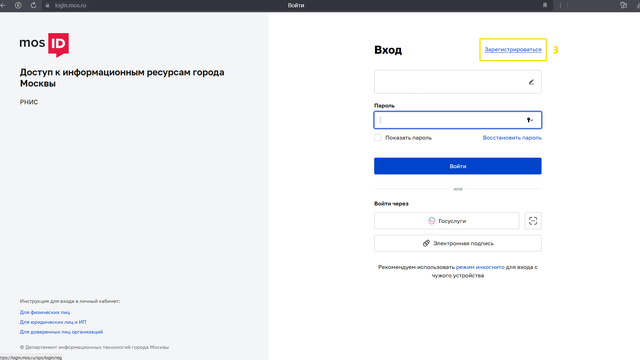Open the Зарегистрироваться link

pos(513,49)
